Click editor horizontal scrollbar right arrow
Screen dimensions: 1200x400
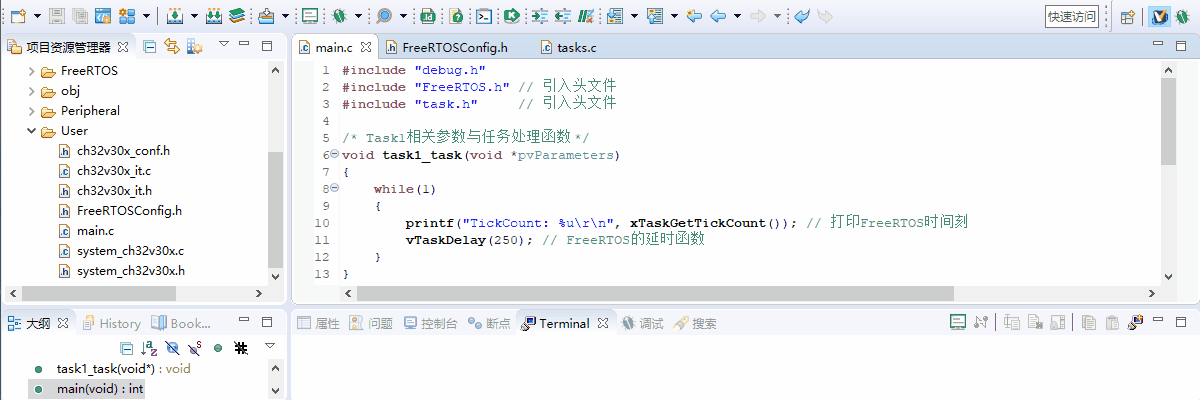click(x=1152, y=293)
